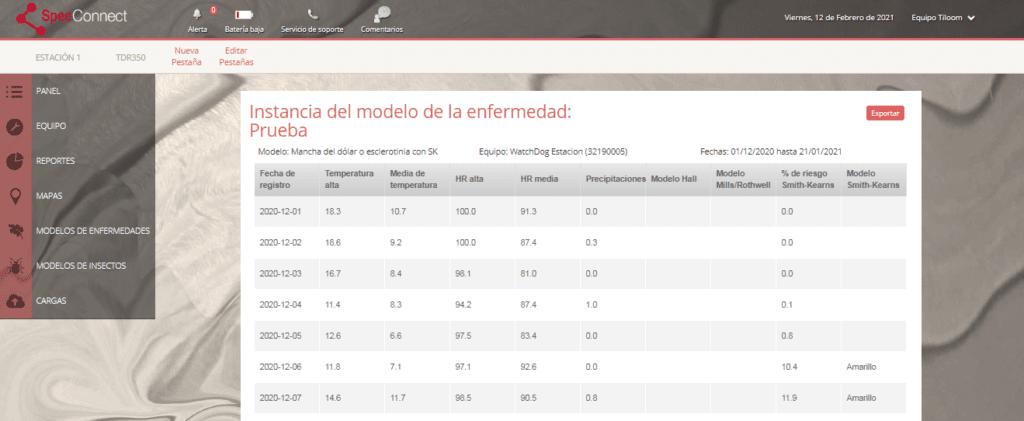Screen dimensions: 1024x421
Task: Open MODELOS DE INSECTOS
Action: [x=81, y=266]
